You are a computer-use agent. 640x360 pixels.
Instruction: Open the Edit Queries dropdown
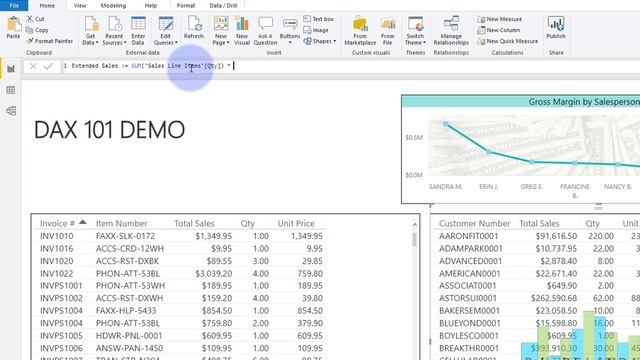165,31
